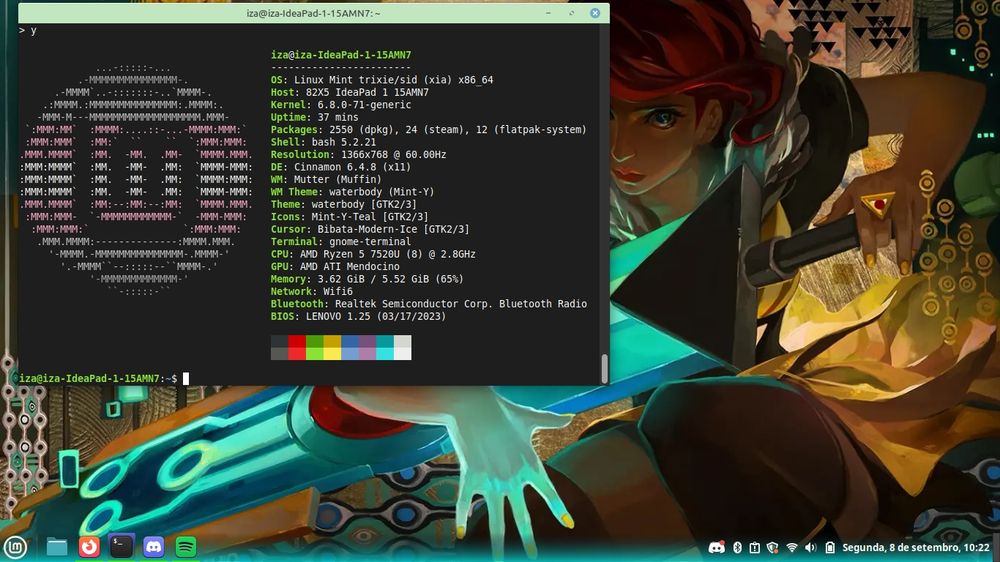
Task: Click the 'Packages: 2550 (dpkg)' line
Action: (x=428, y=129)
